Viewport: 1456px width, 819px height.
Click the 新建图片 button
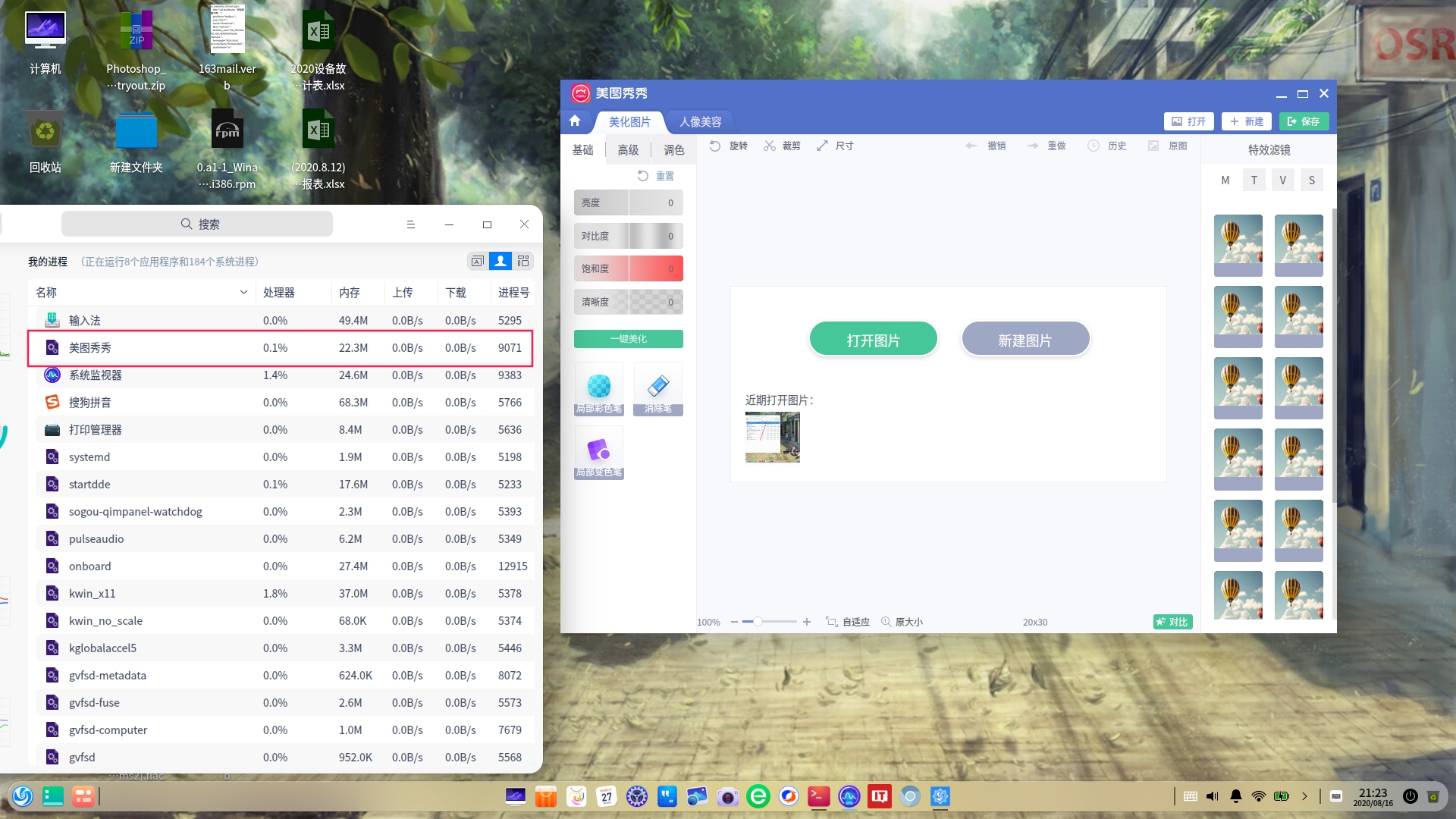1025,340
